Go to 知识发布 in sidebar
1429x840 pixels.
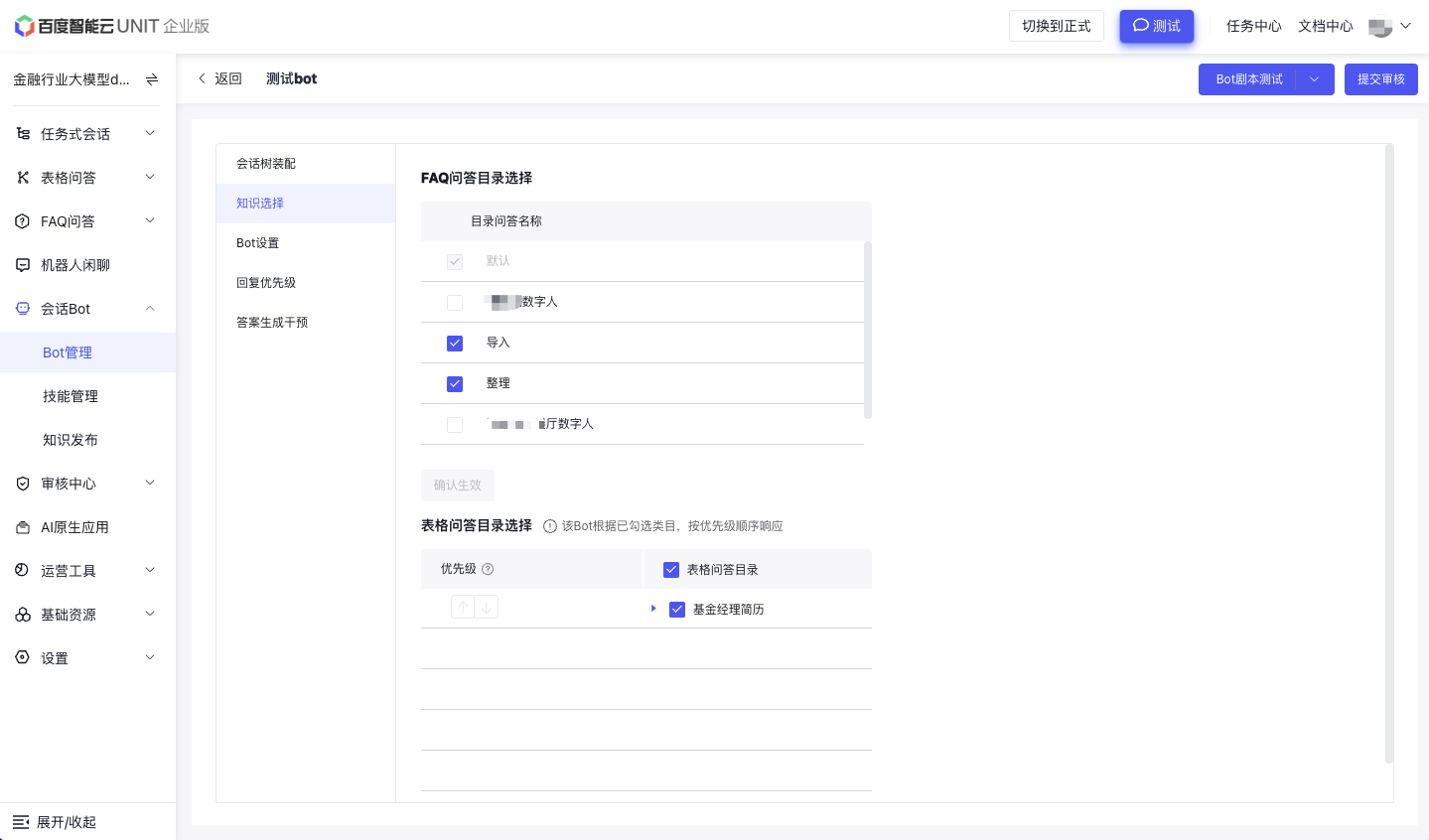[87, 440]
